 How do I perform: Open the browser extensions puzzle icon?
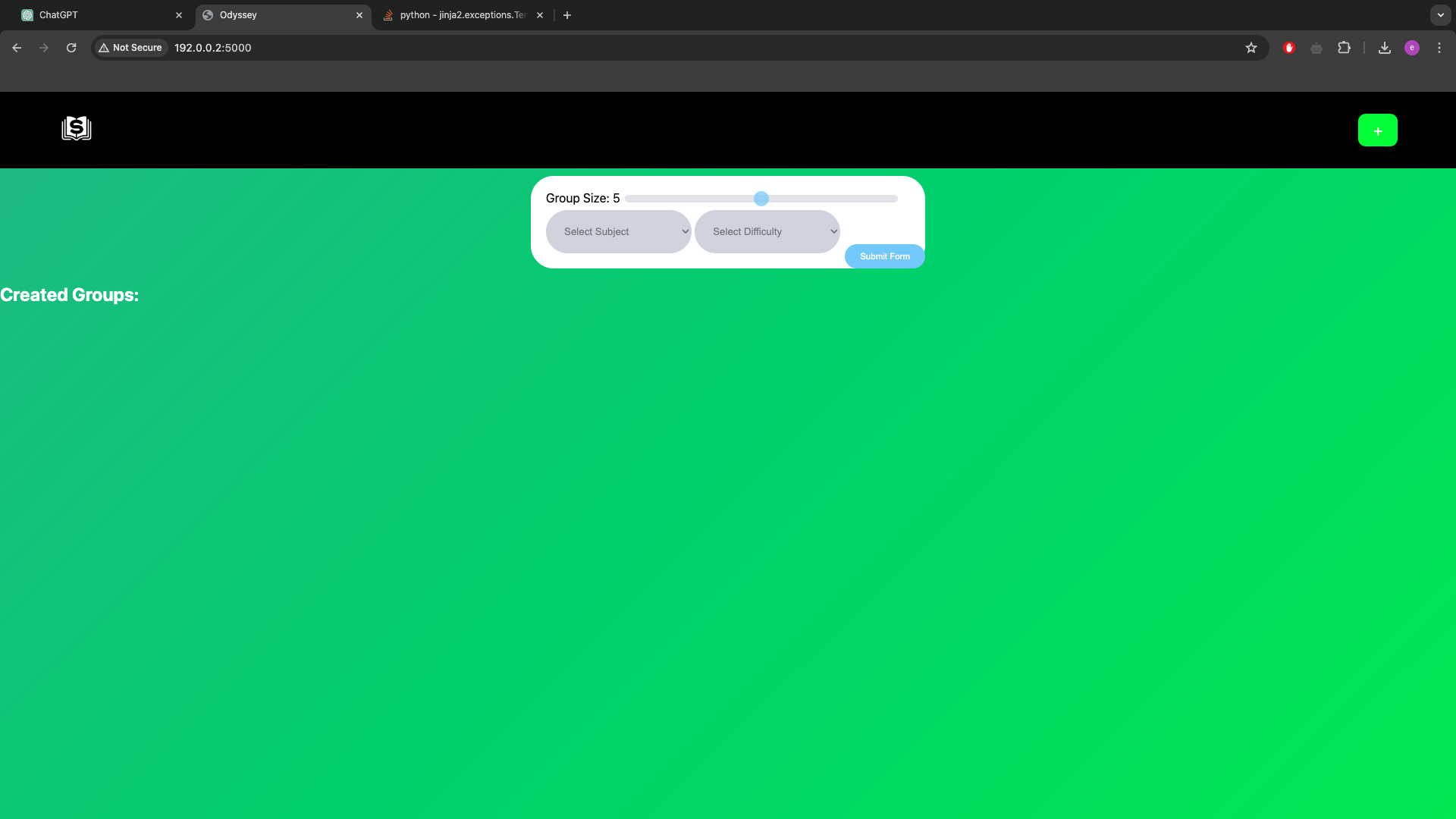(x=1344, y=48)
